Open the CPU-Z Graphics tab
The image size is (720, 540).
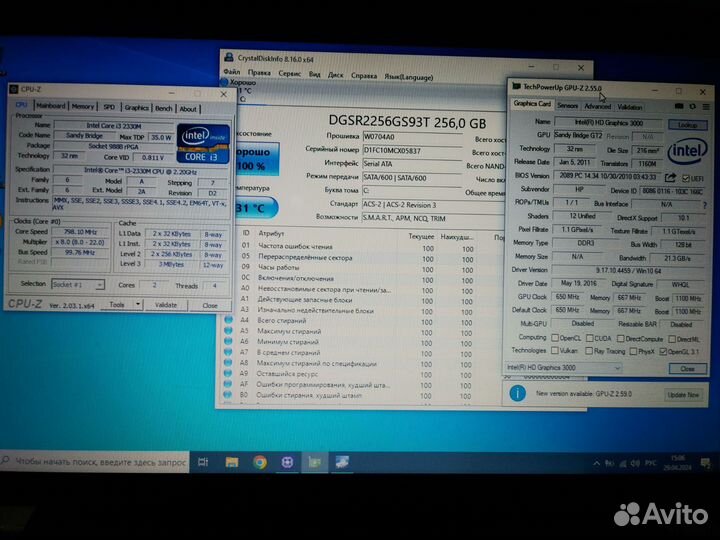137,107
